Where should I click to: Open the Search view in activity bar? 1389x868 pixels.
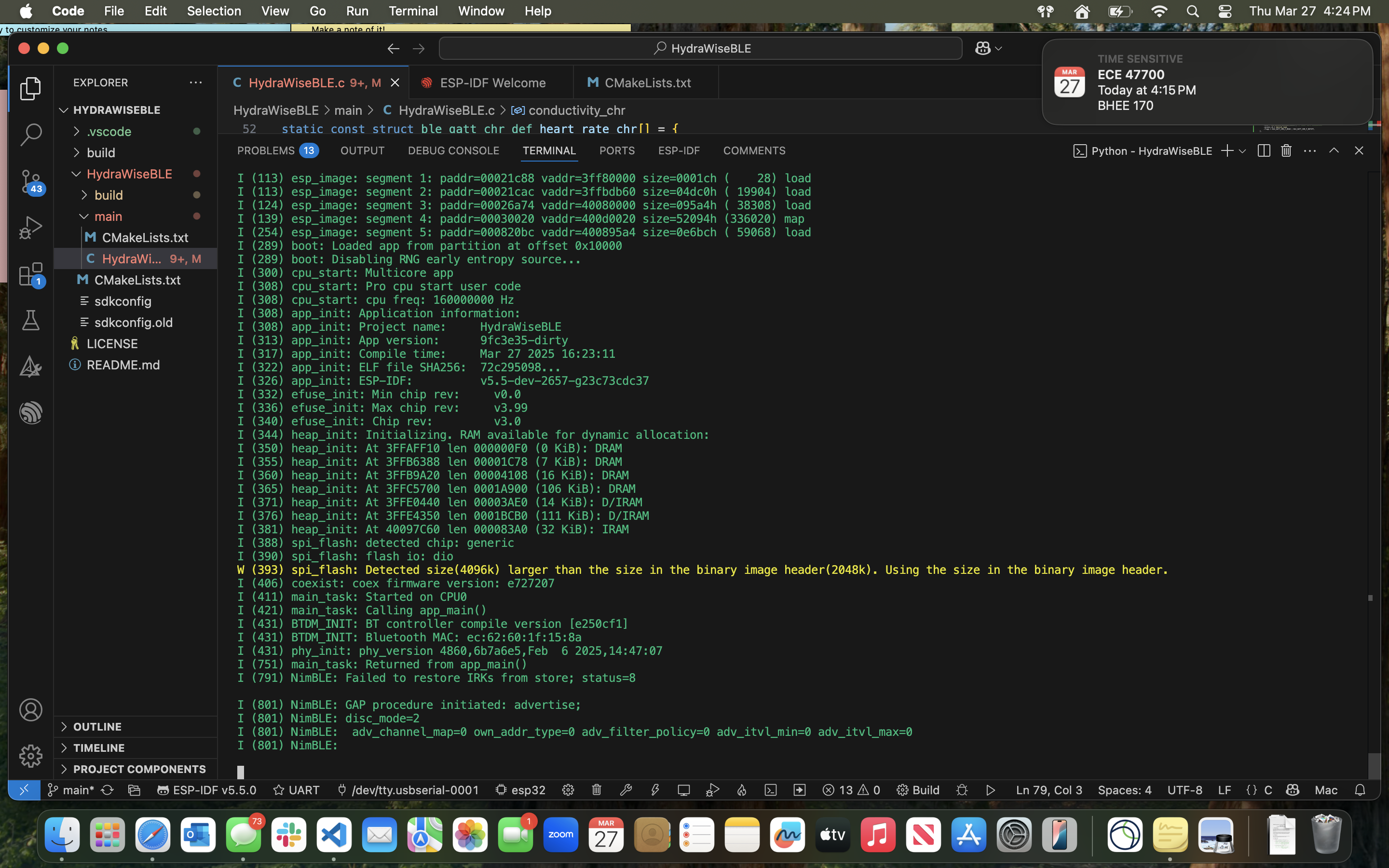(x=30, y=135)
